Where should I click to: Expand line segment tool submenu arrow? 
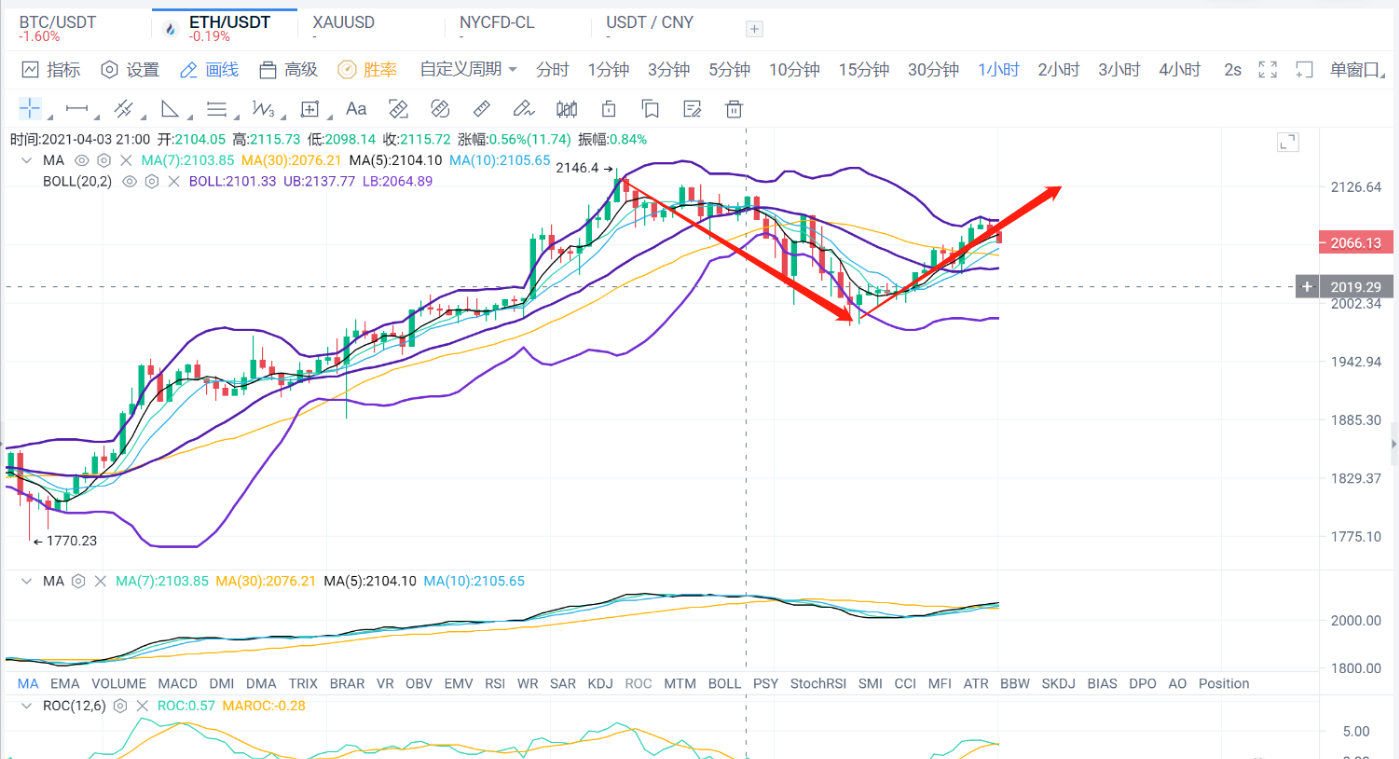pos(97,117)
